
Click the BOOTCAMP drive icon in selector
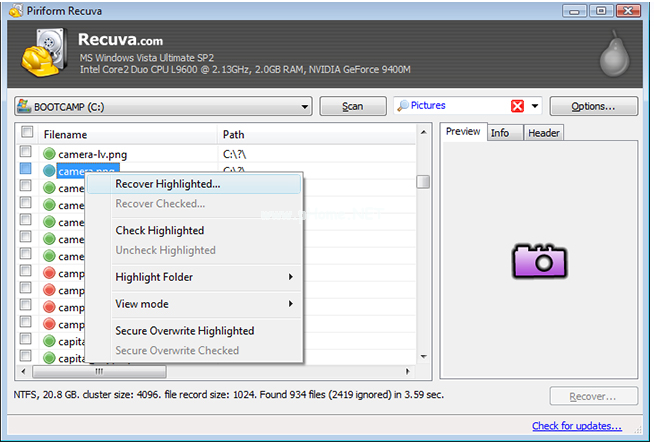(26, 106)
